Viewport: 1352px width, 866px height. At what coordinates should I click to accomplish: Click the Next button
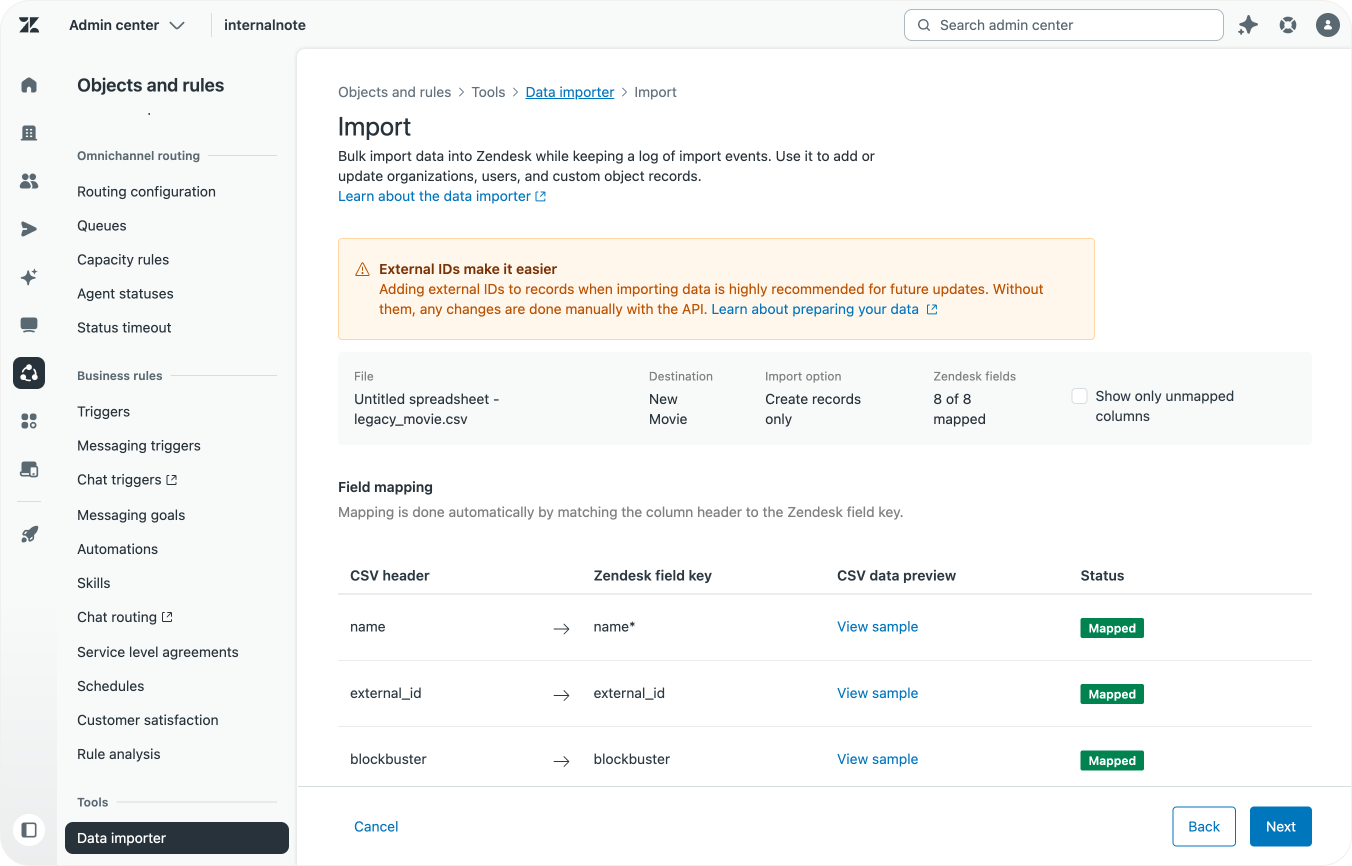1280,826
